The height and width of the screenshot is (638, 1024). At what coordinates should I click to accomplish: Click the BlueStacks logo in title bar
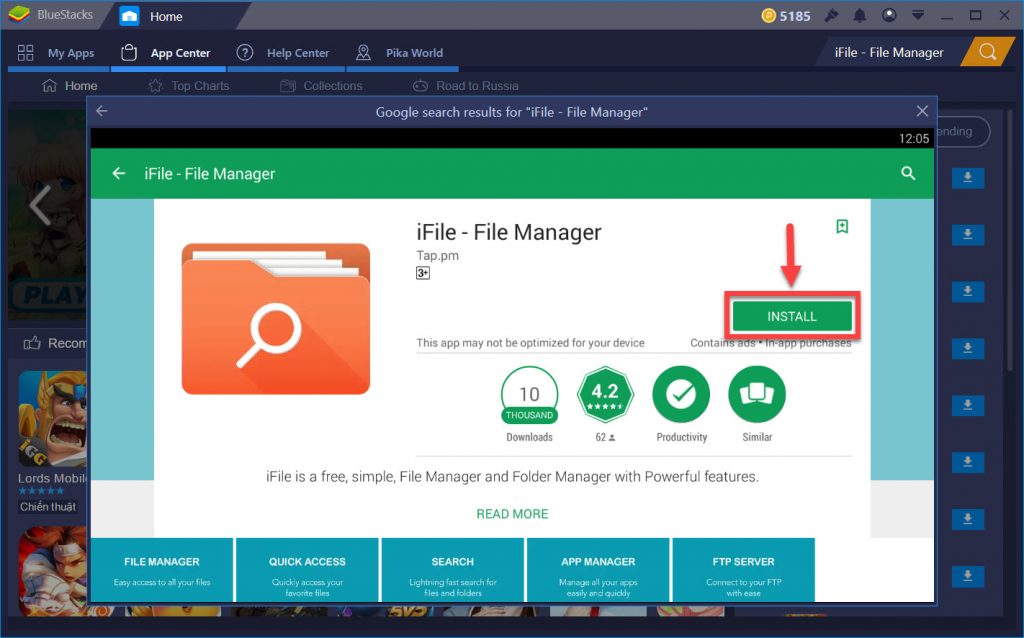pyautogui.click(x=19, y=14)
